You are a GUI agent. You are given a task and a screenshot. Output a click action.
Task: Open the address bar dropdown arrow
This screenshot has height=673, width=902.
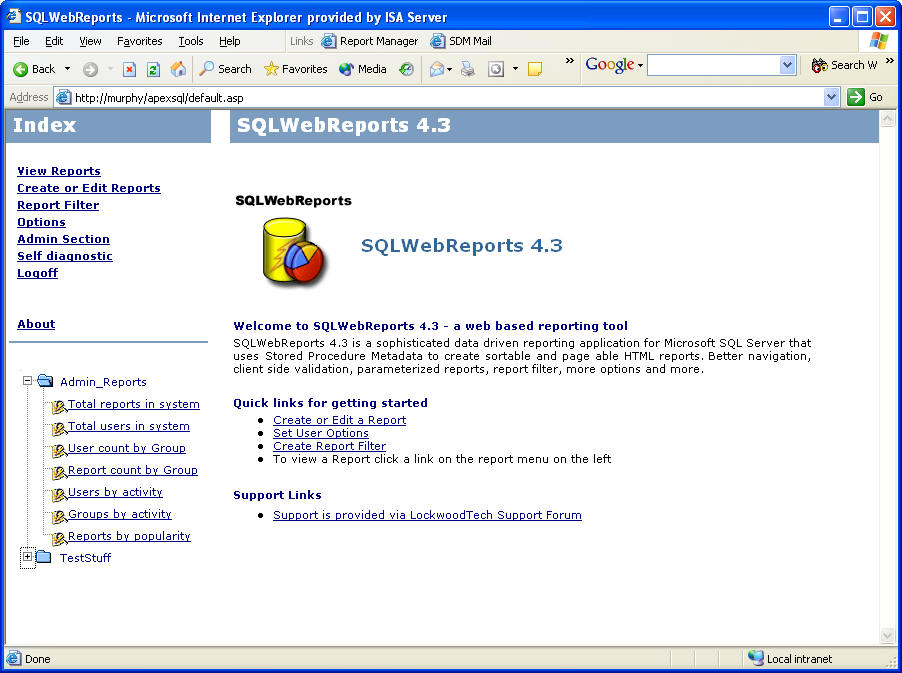[x=831, y=97]
